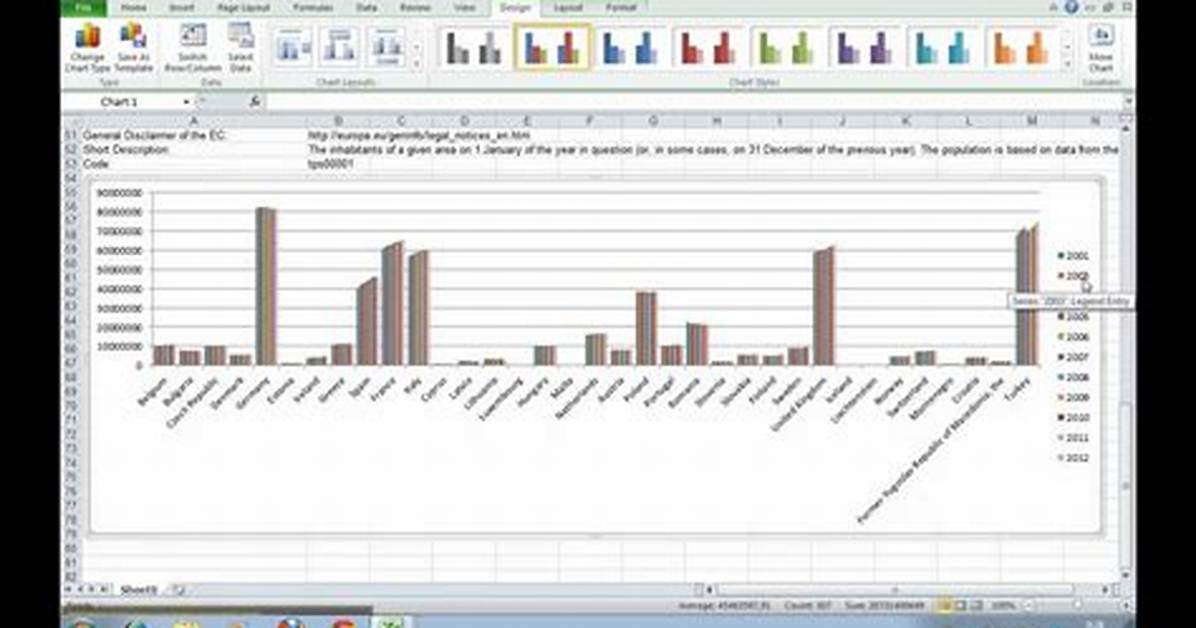This screenshot has width=1196, height=628.
Task: Switch to the Data tab
Action: coord(366,8)
